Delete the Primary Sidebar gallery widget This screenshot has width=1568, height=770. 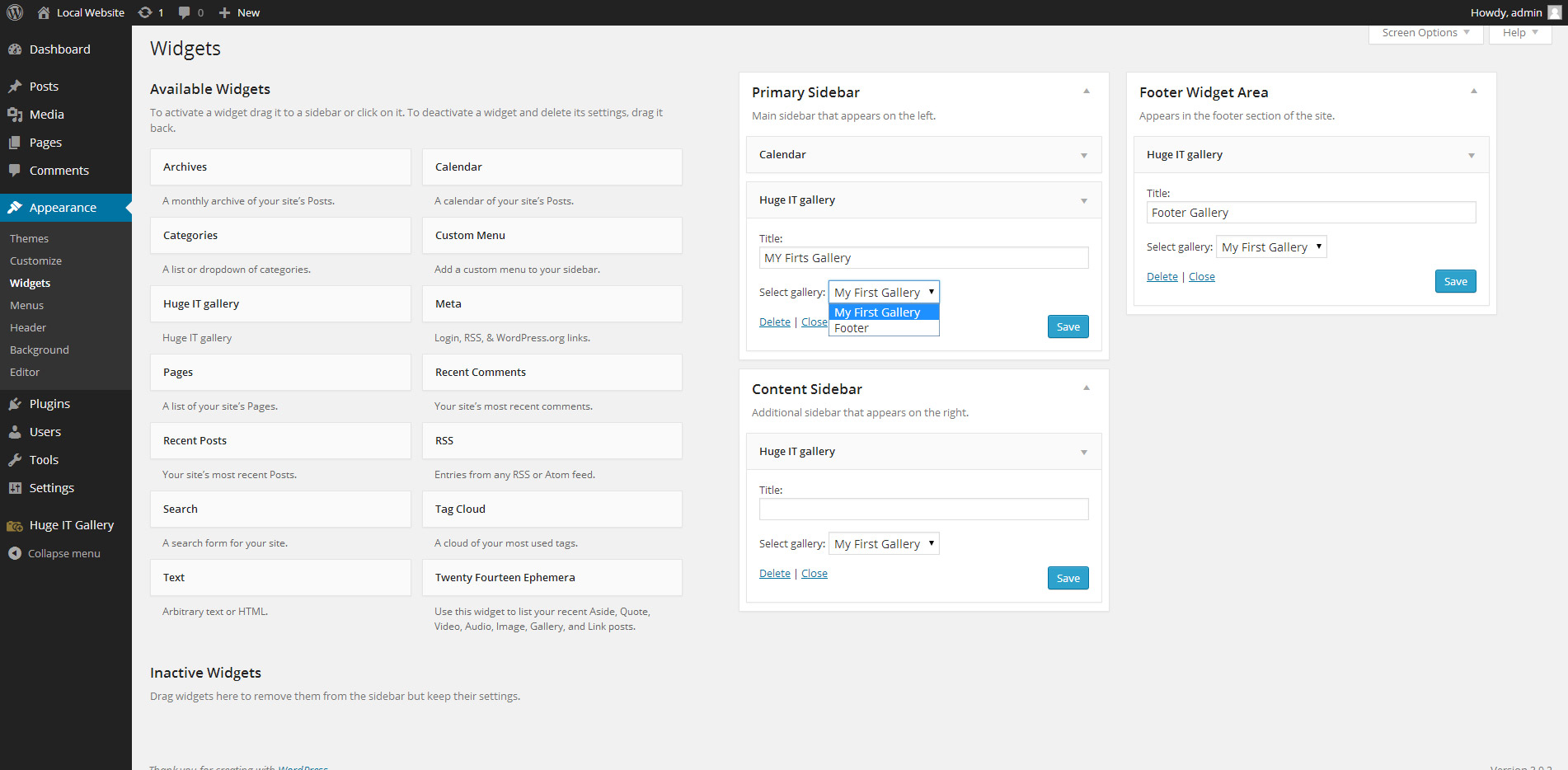point(775,322)
